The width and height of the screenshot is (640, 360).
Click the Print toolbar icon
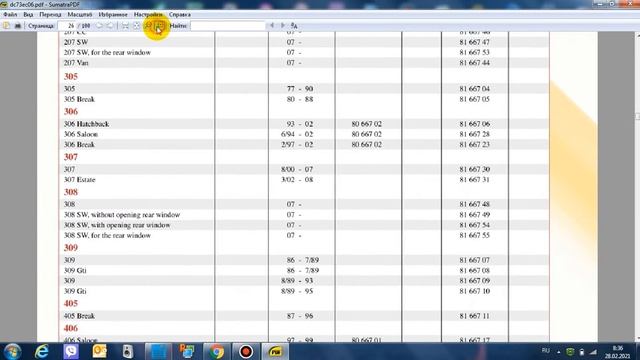point(18,26)
